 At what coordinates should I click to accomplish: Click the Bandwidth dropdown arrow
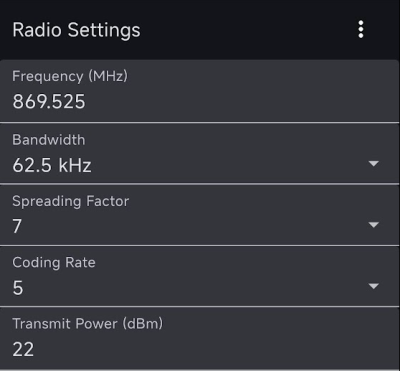(374, 163)
